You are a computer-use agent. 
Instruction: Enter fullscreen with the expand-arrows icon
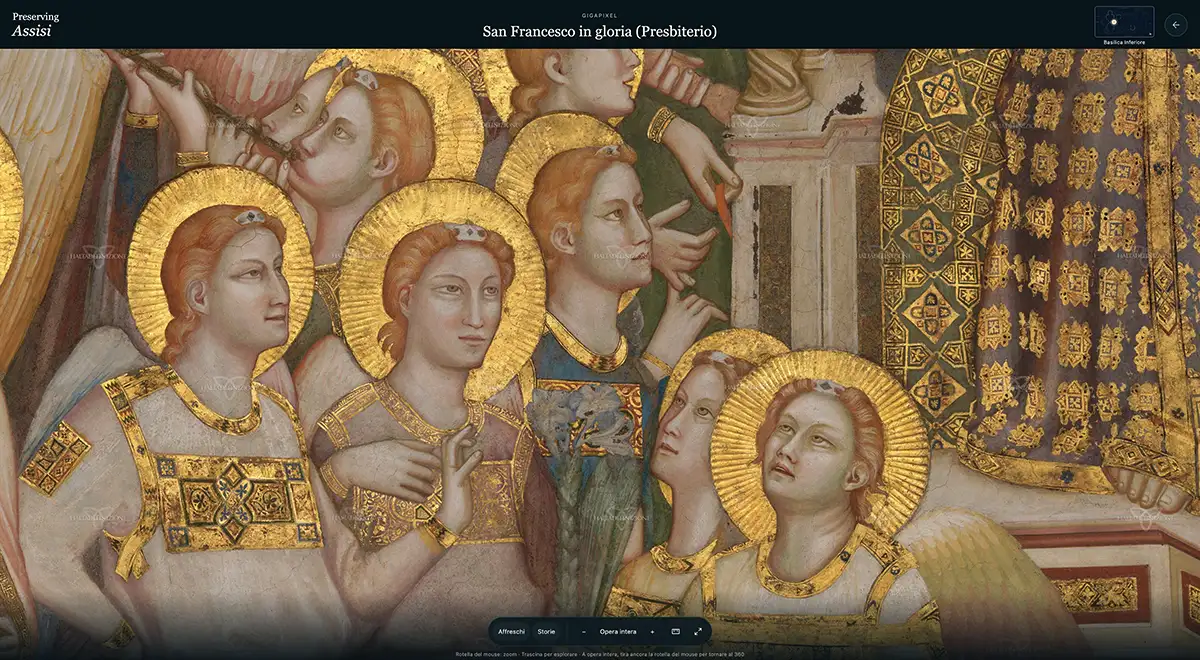coord(698,632)
